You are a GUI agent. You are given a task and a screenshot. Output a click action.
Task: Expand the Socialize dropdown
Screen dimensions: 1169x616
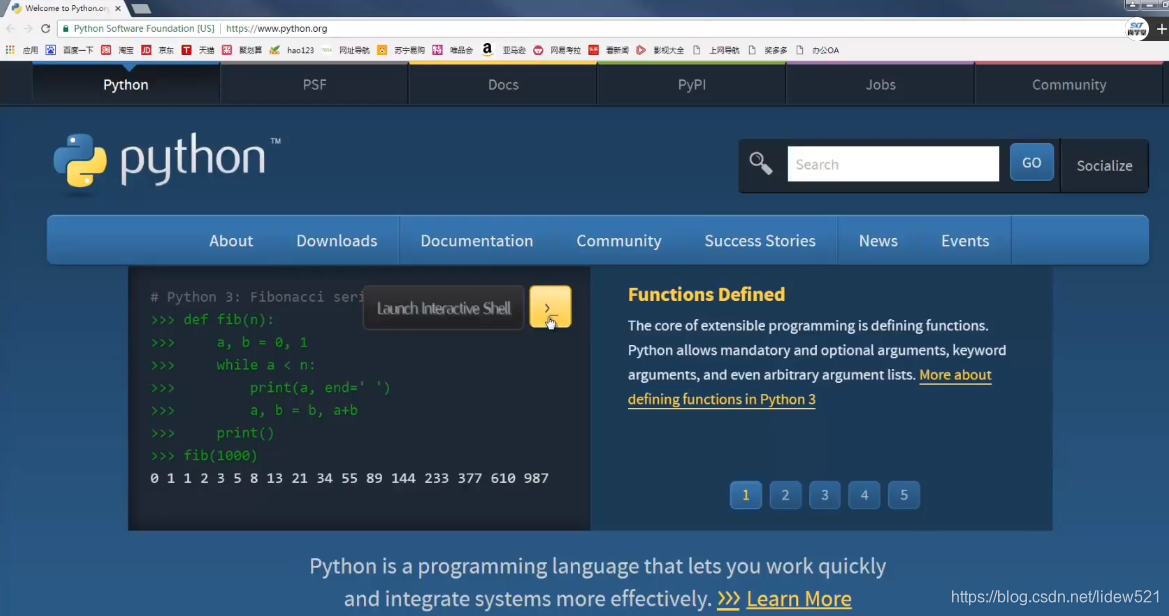[x=1105, y=166]
